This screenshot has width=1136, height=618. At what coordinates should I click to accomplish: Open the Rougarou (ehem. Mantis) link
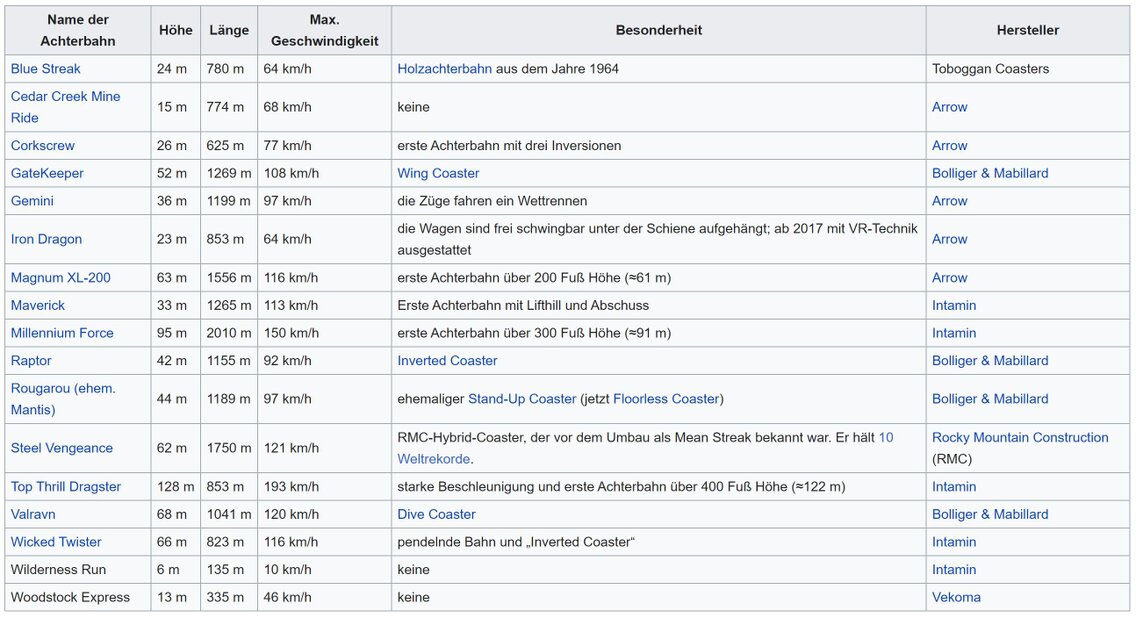[63, 399]
